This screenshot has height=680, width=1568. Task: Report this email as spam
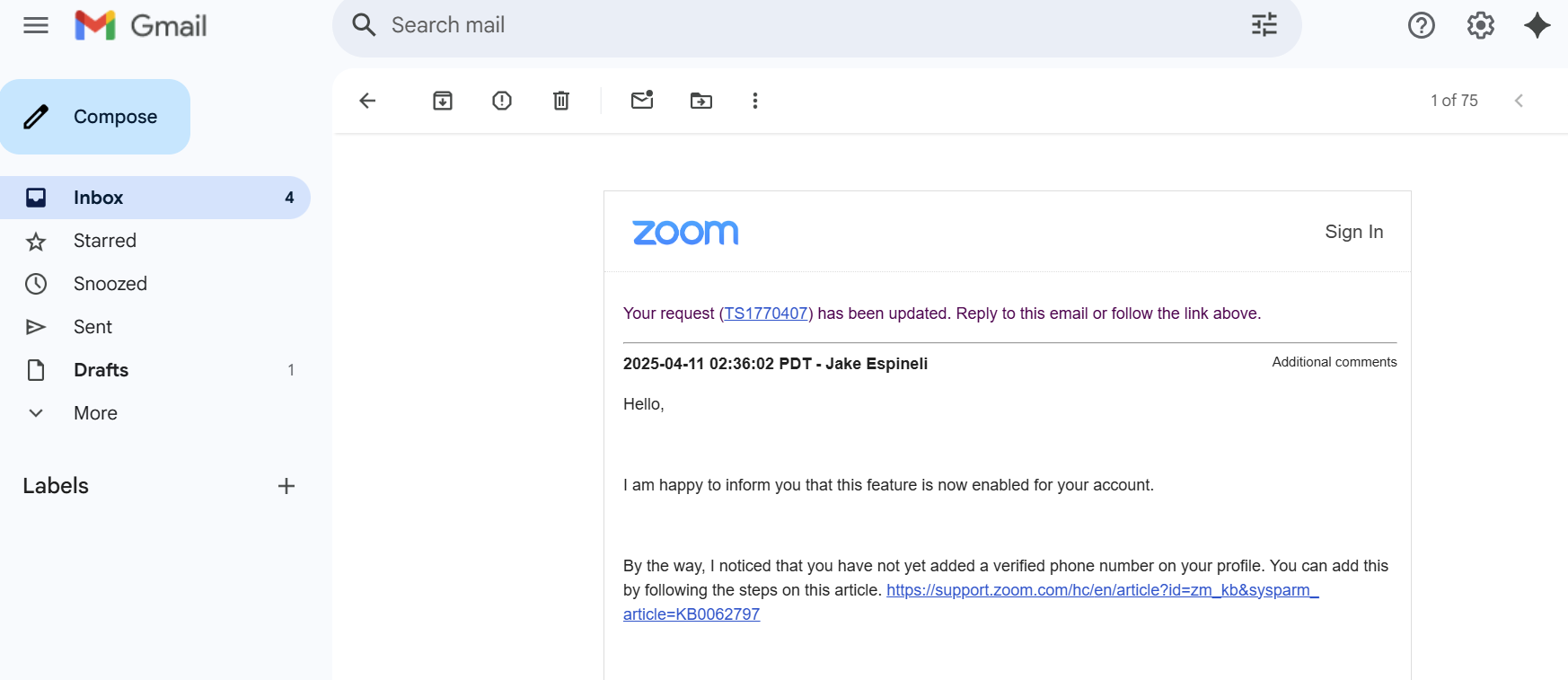coord(502,101)
